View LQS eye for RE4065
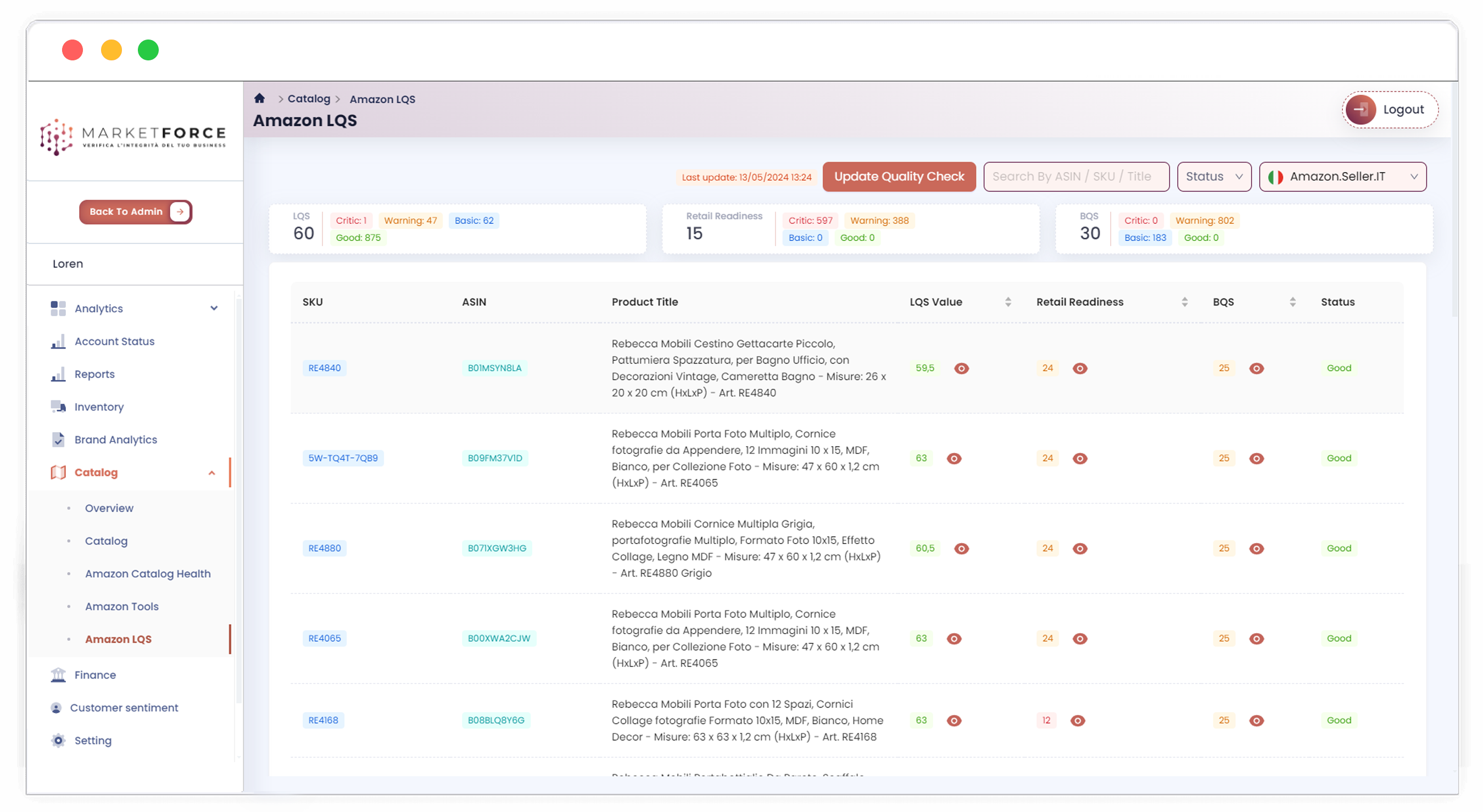The height and width of the screenshot is (812, 1483). point(955,639)
